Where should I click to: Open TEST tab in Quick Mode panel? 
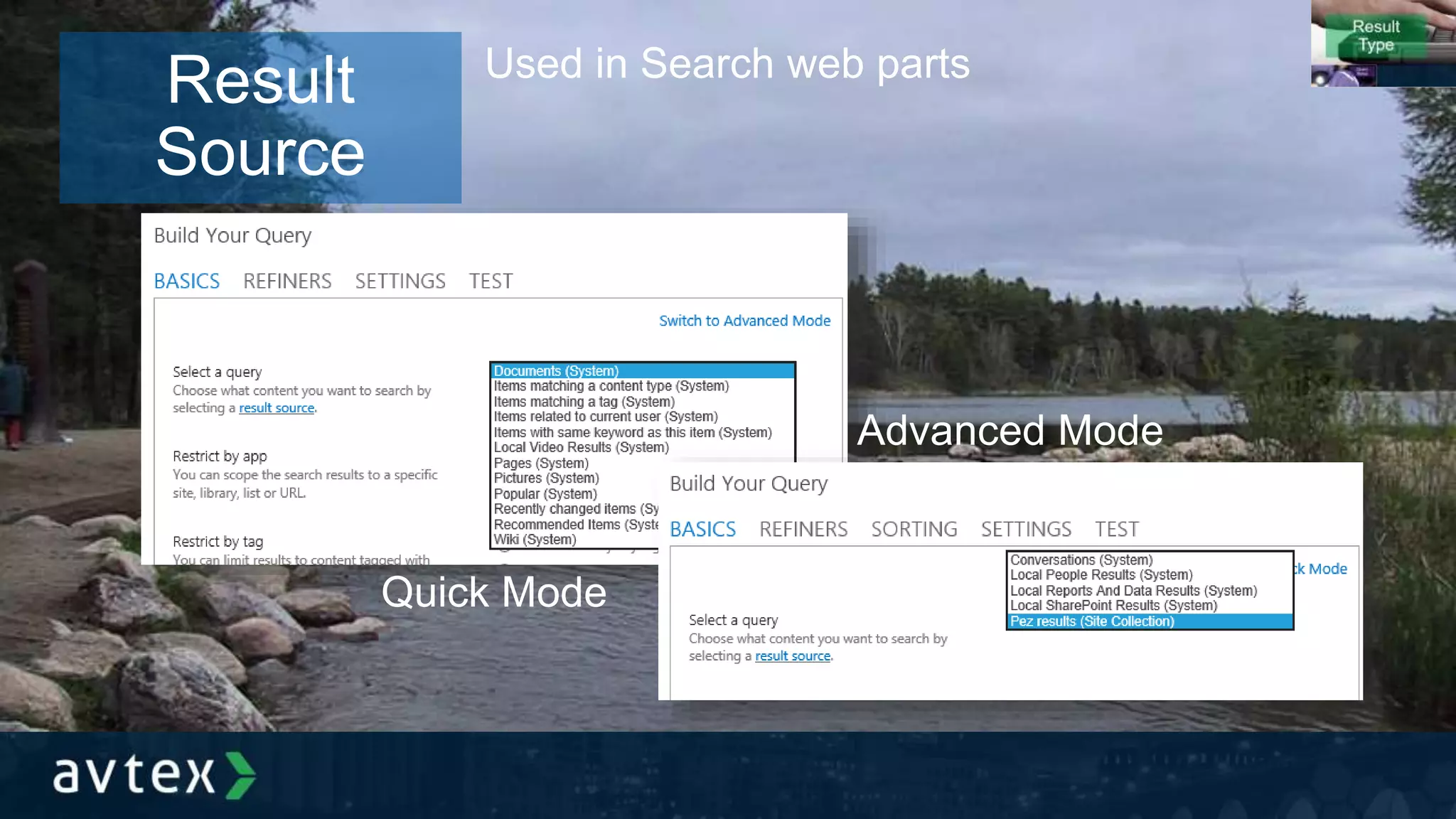pyautogui.click(x=491, y=281)
